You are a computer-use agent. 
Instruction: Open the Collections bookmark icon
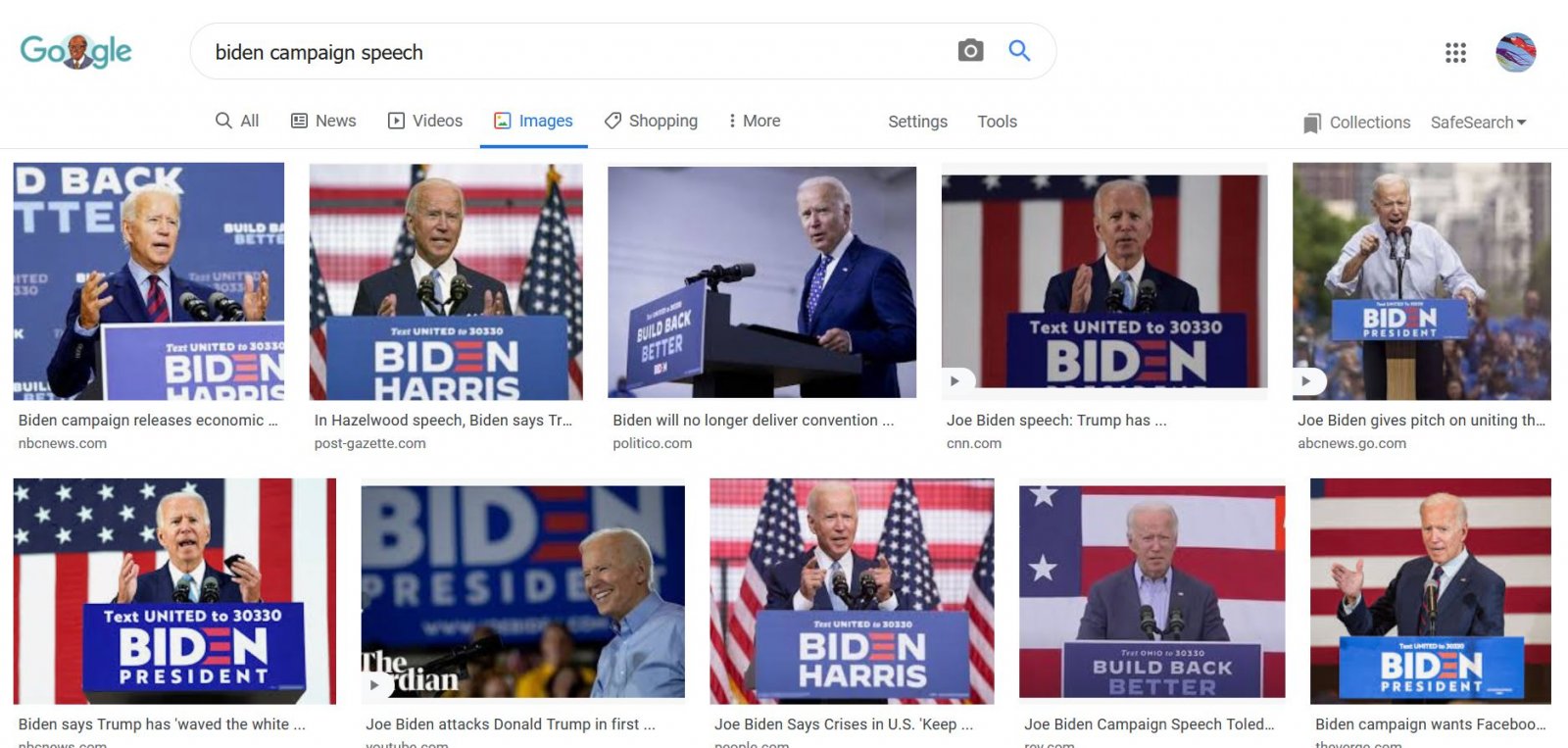point(1312,123)
